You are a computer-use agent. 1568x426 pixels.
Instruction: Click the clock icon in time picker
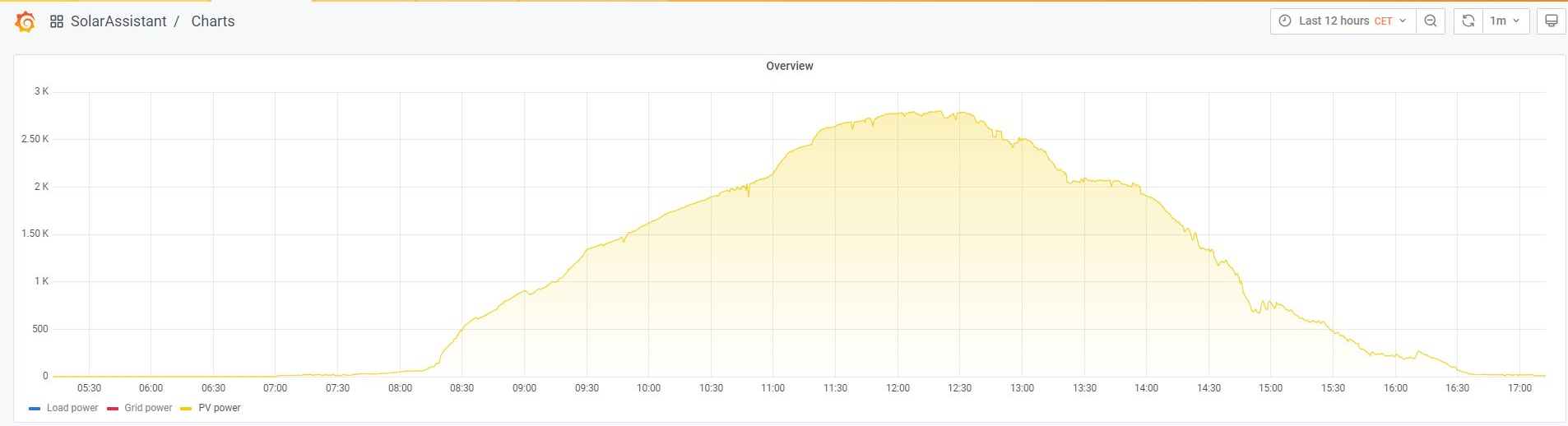point(1285,21)
